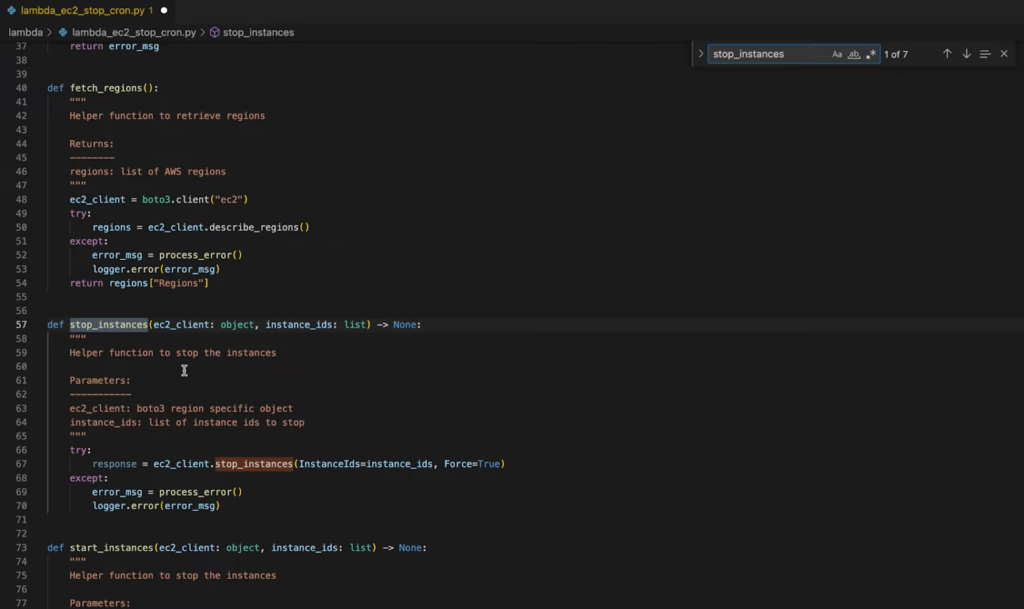Click the Python icon on the tab
Image resolution: width=1024 pixels, height=609 pixels.
click(11, 10)
